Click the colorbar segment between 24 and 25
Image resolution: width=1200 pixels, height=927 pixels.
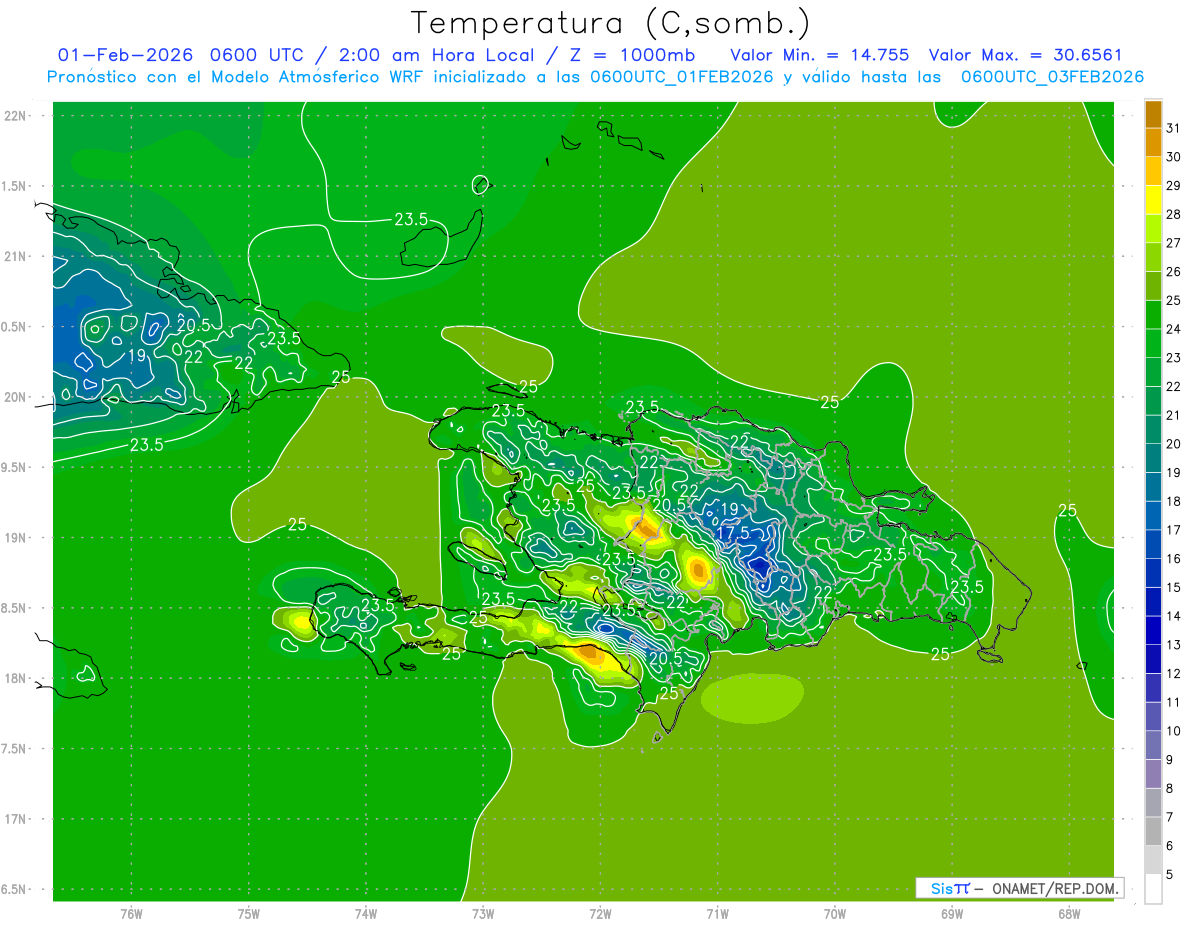coord(1153,315)
